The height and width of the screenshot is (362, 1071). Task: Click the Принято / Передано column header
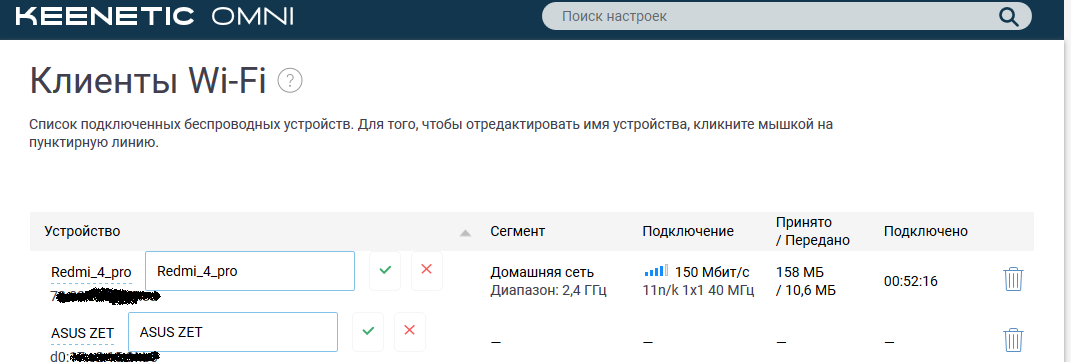tap(813, 231)
